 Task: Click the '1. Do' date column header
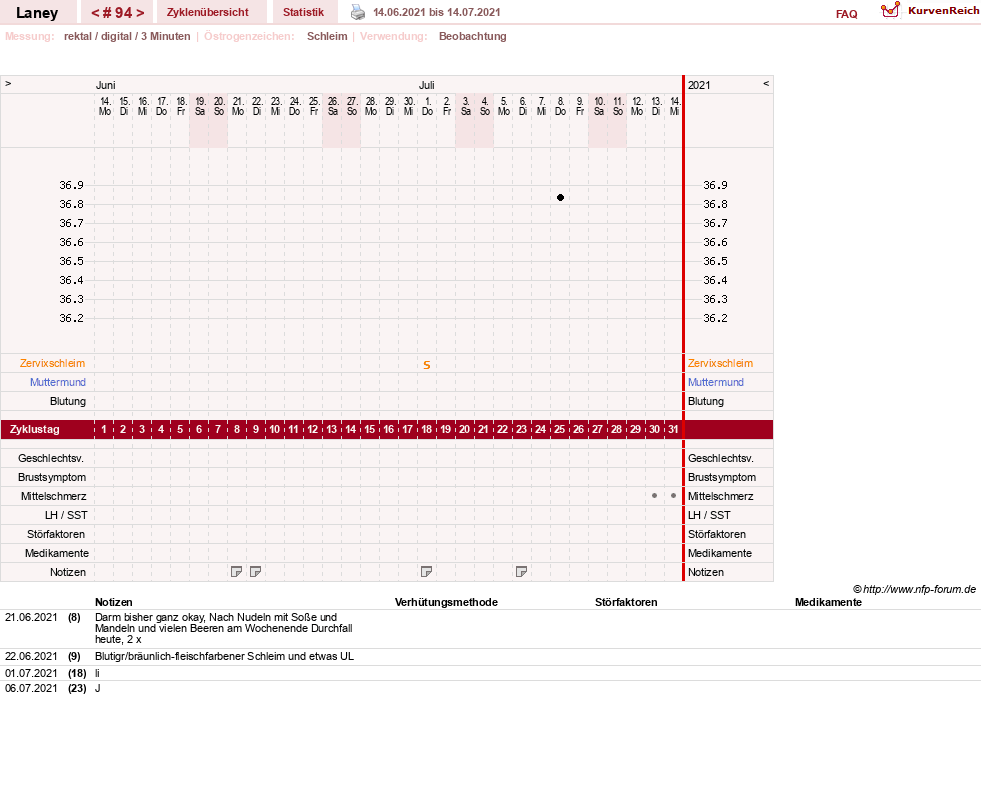tap(427, 106)
